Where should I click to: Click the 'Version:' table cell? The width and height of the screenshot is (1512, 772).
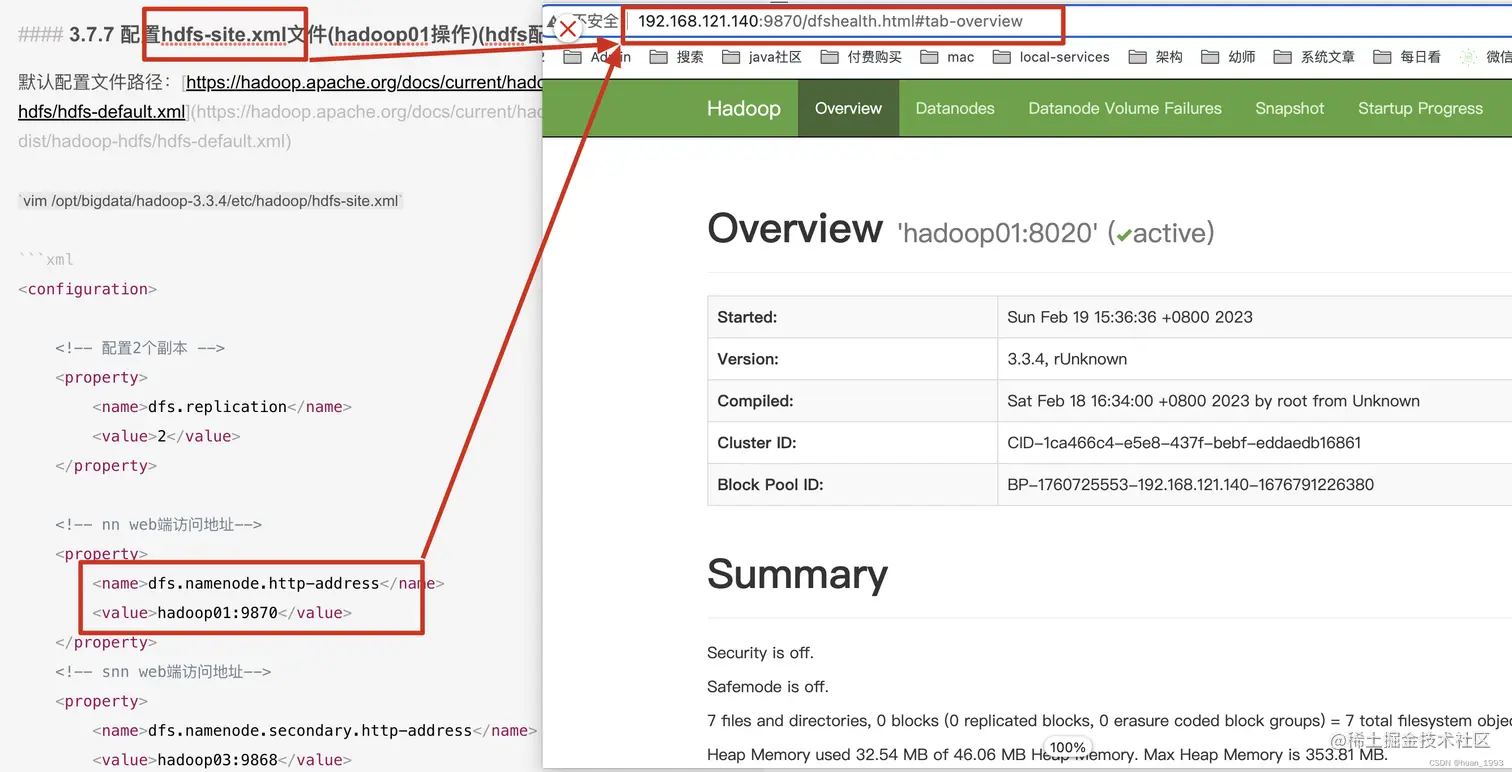pyautogui.click(x=852, y=359)
